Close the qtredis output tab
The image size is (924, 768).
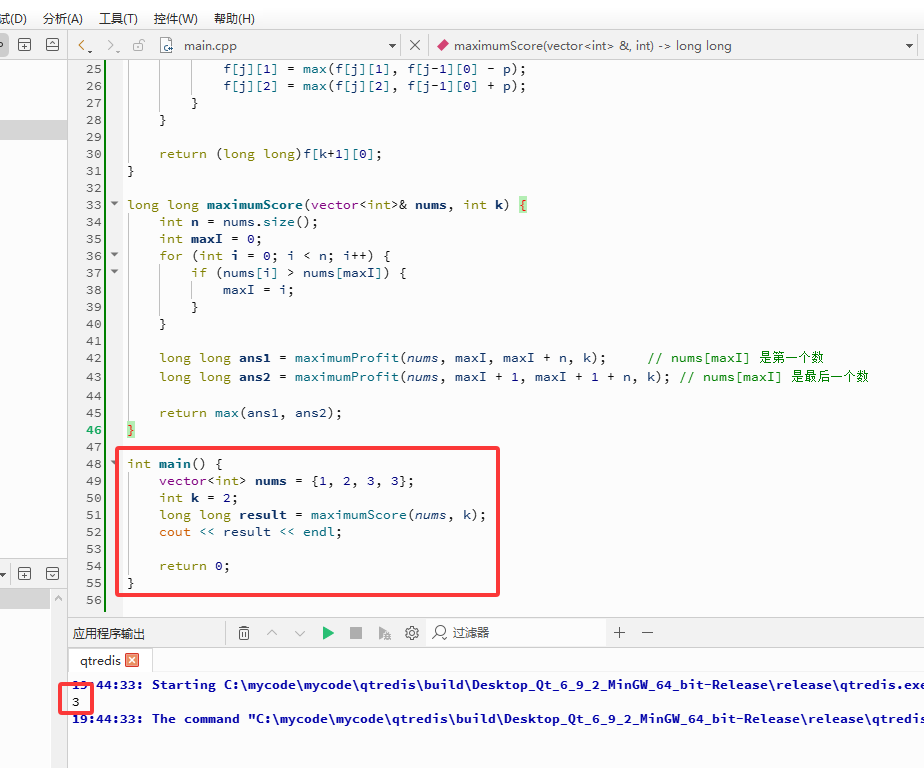pos(133,660)
